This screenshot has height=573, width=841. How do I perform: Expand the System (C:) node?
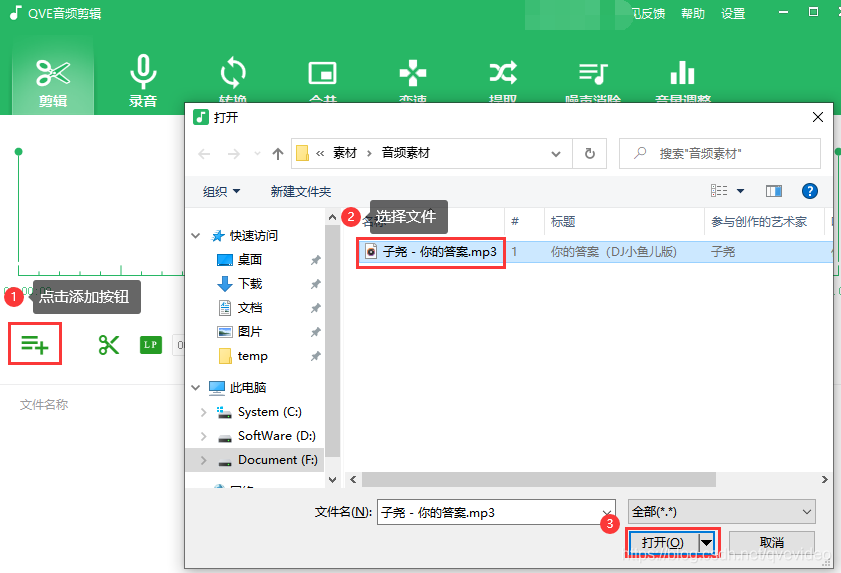pyautogui.click(x=204, y=412)
